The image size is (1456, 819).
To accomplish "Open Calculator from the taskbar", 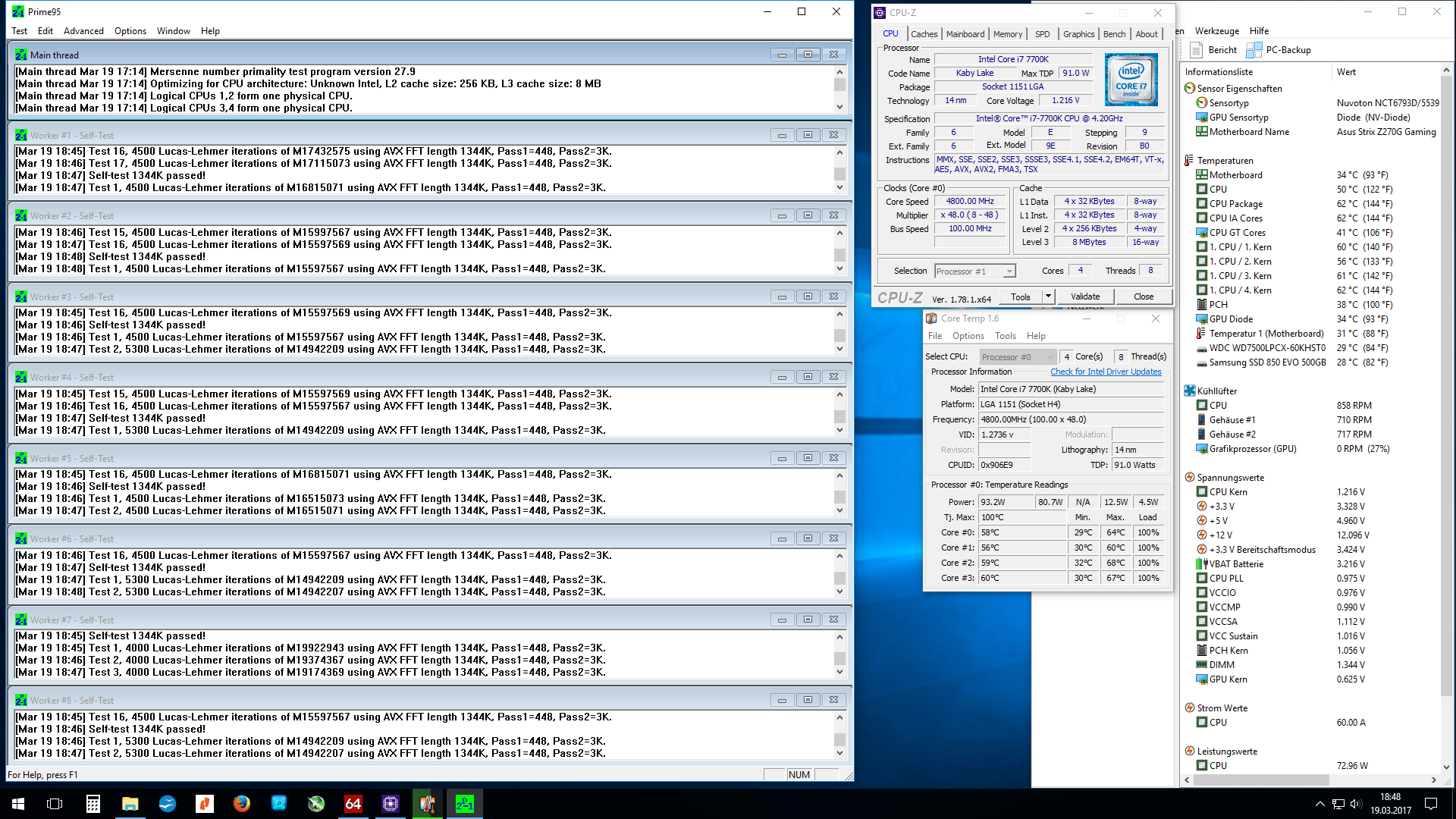I will click(x=93, y=804).
